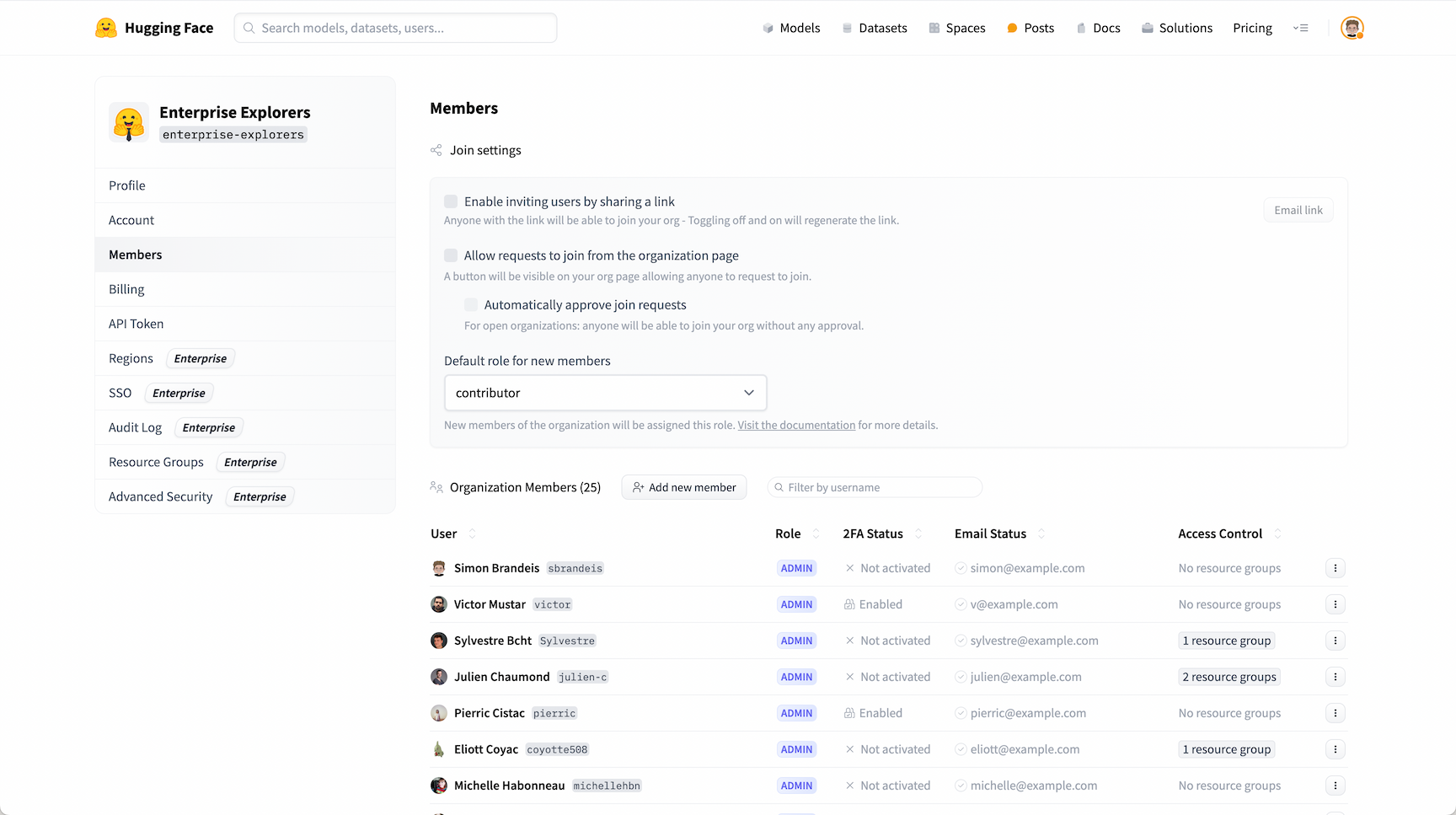Click the Enterprise Explorers organization avatar
Screen dimensions: 1456x815
pyautogui.click(x=129, y=123)
